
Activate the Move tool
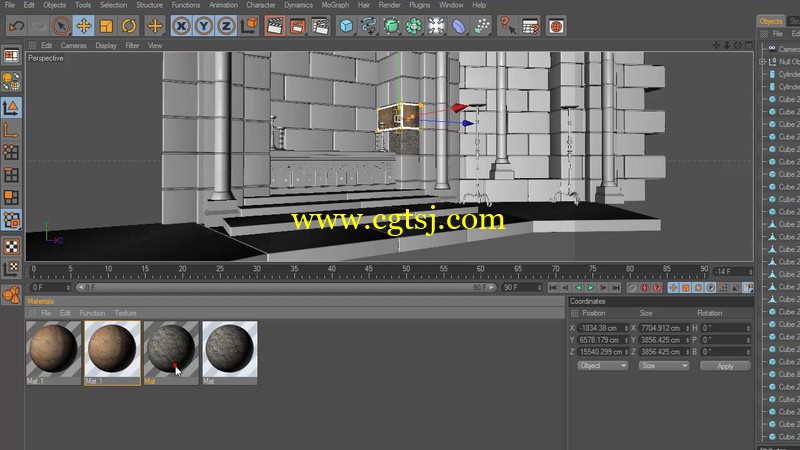pyautogui.click(x=84, y=26)
